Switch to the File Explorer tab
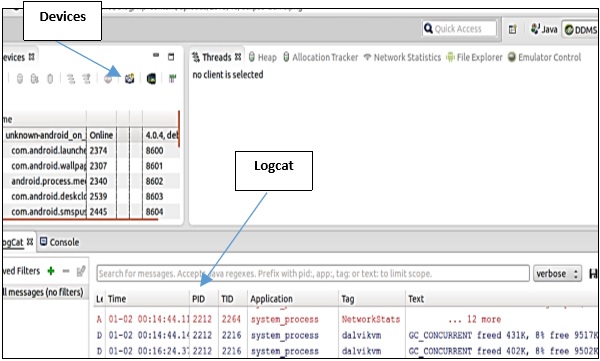Image resolution: width=600 pixels, height=361 pixels. pos(474,57)
